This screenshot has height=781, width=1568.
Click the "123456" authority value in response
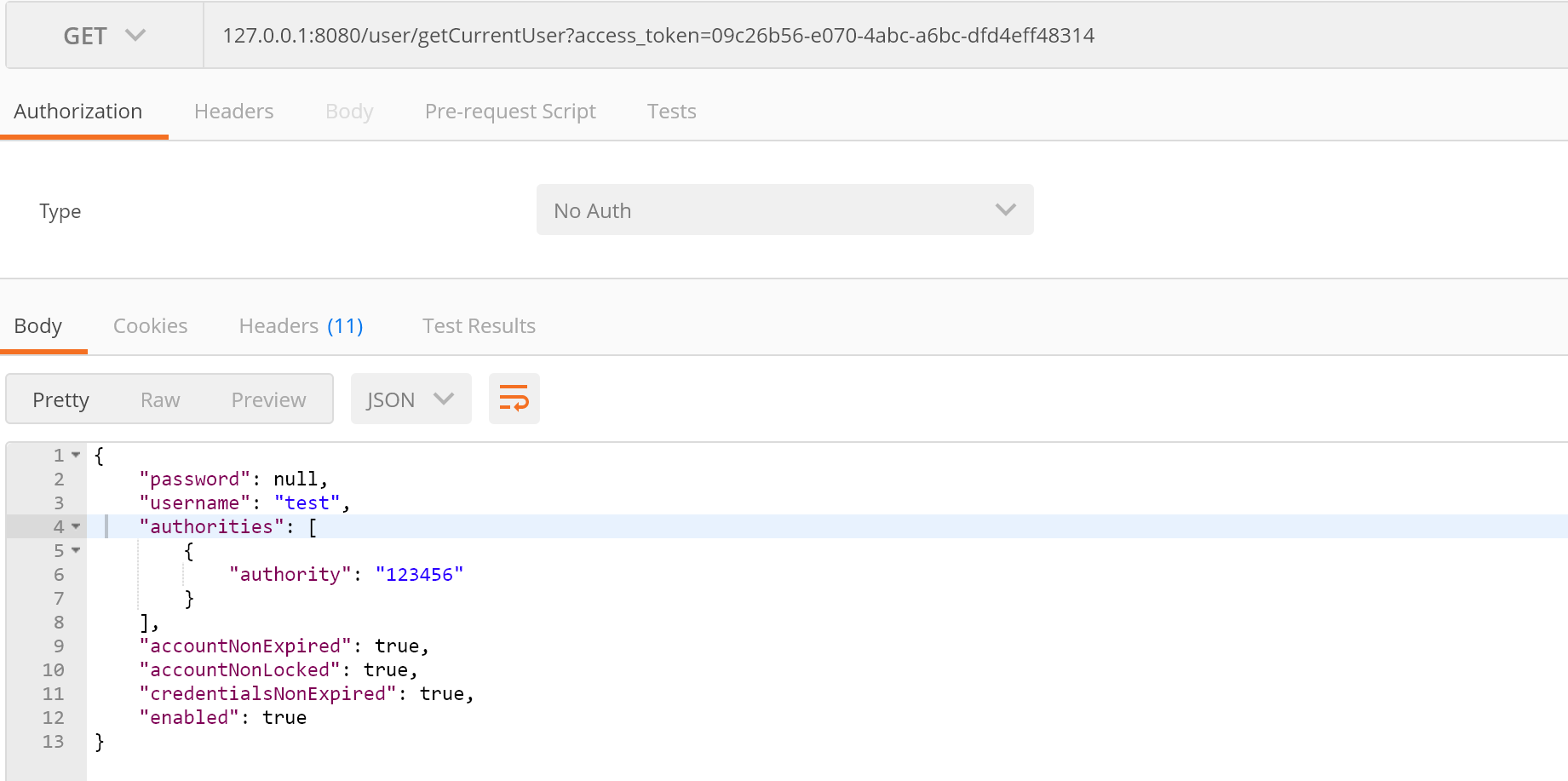pyautogui.click(x=419, y=575)
